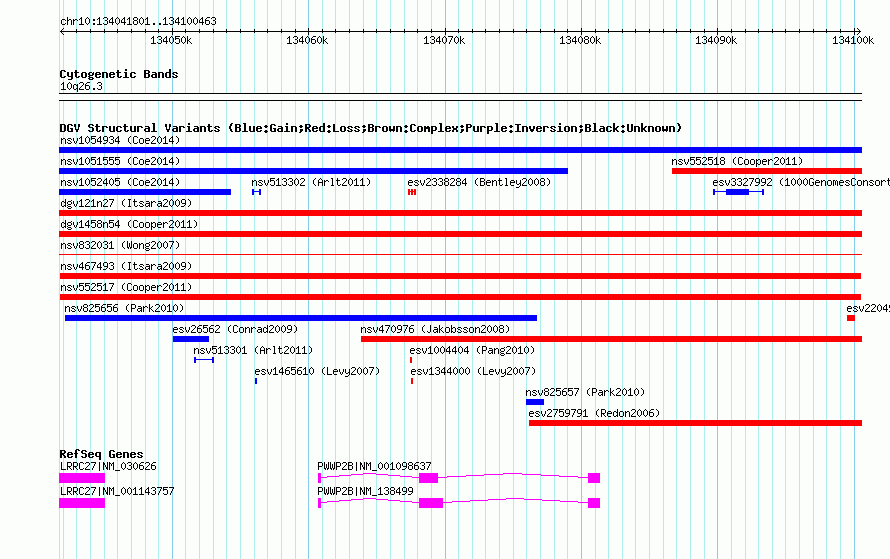Select the esv3327992 blue variant glyph
The width and height of the screenshot is (890, 559).
pos(738,192)
